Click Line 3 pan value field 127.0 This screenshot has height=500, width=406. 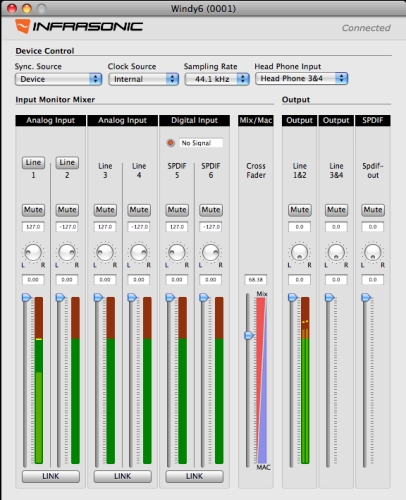coord(105,227)
